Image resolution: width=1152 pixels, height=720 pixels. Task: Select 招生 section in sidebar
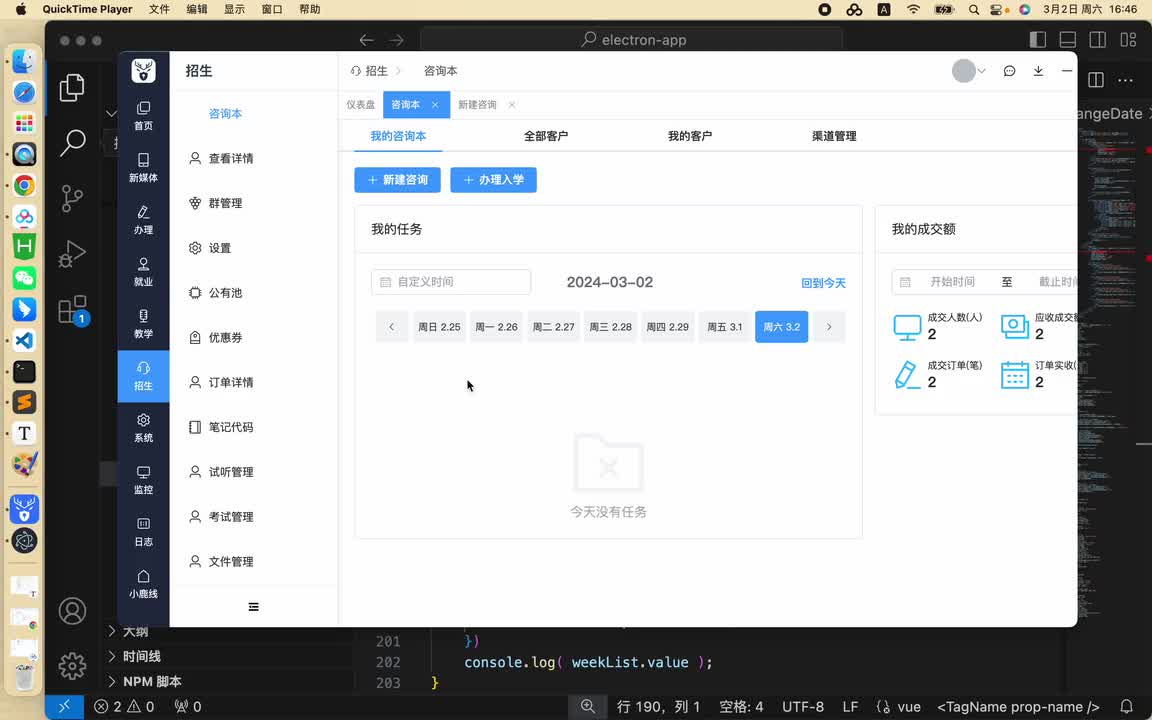143,376
